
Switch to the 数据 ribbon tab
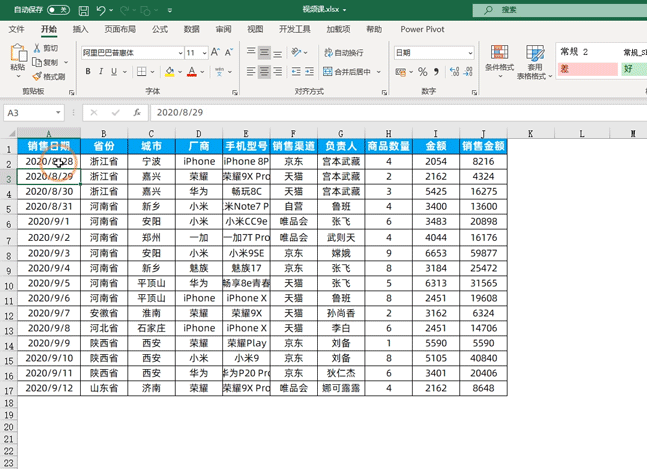pos(191,29)
